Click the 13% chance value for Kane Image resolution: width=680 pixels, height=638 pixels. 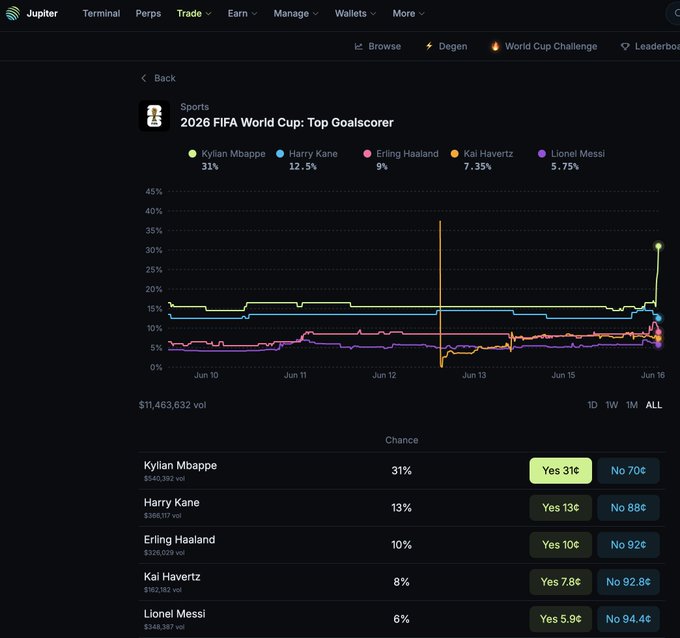402,508
